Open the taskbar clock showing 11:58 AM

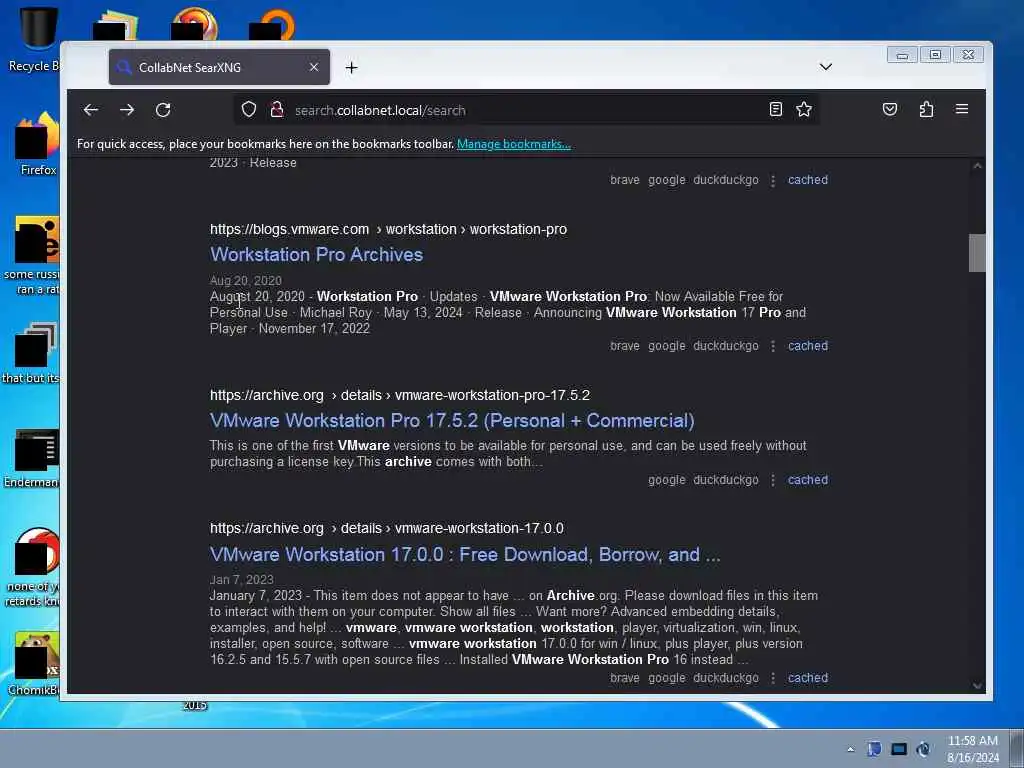pyautogui.click(x=972, y=749)
